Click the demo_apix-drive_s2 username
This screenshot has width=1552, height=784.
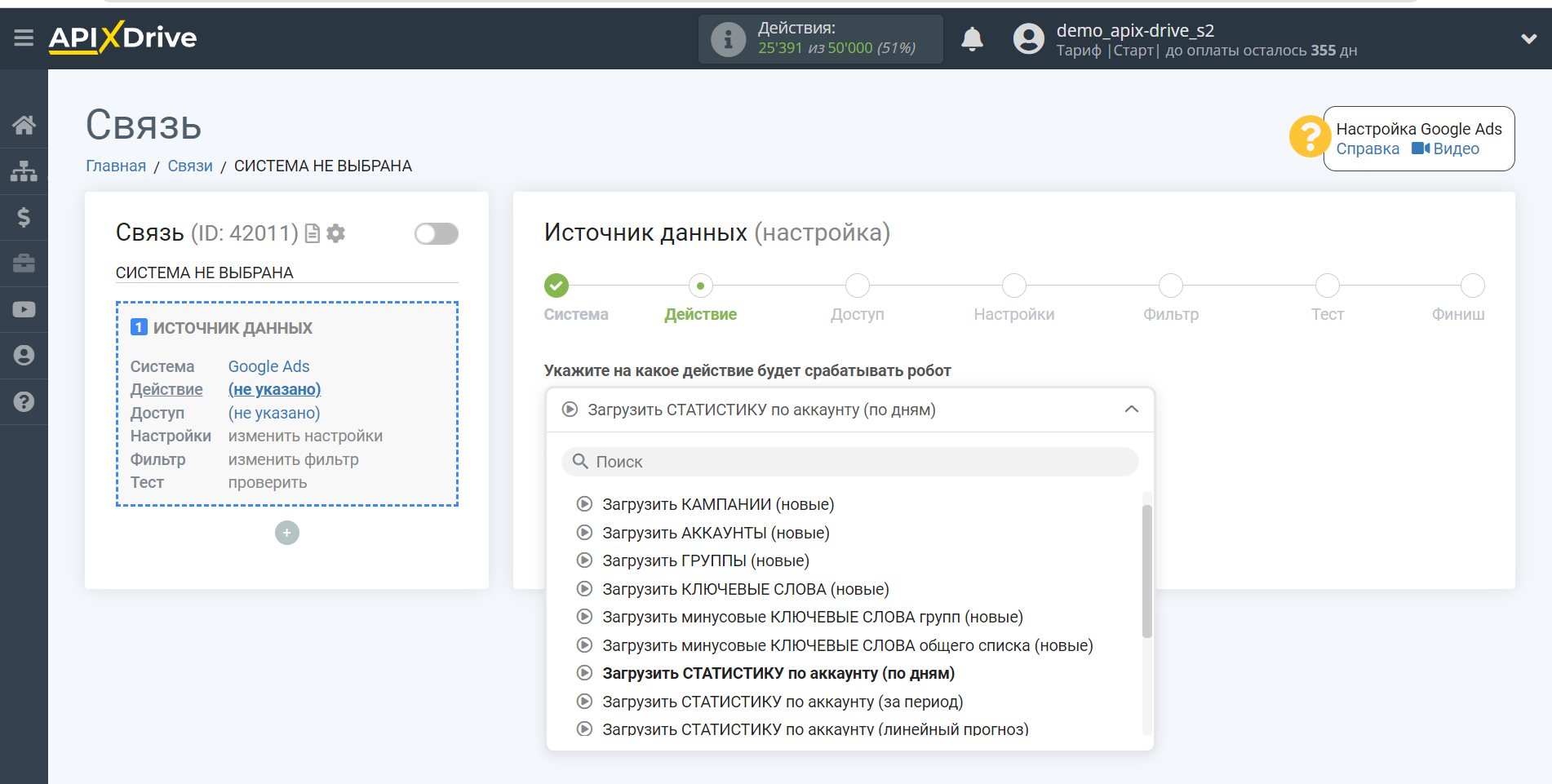pos(1135,30)
